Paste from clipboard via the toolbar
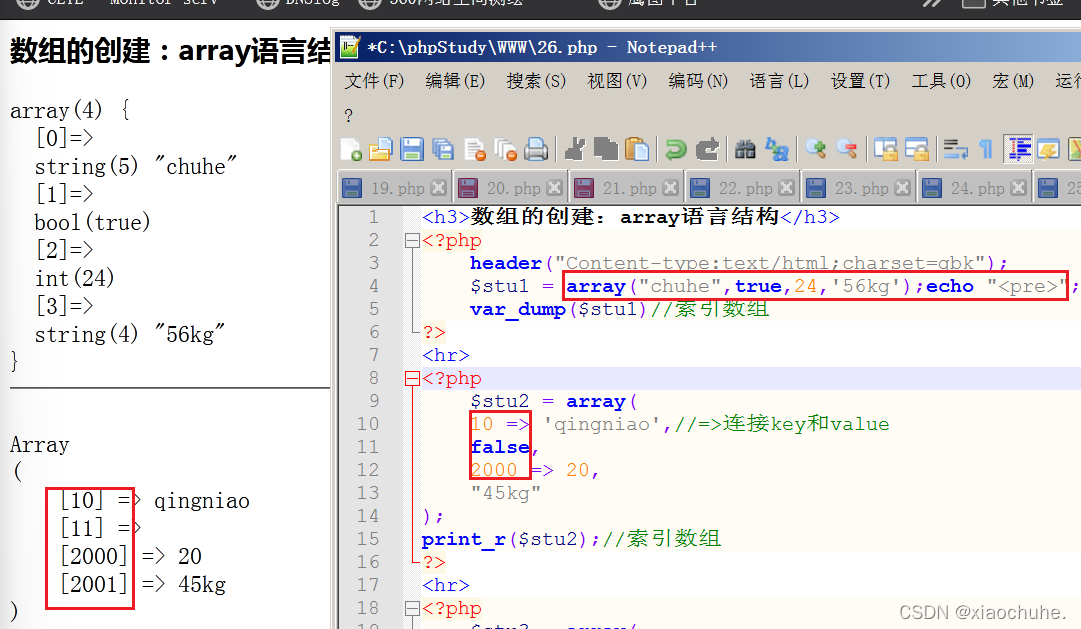Image resolution: width=1081 pixels, height=629 pixels. click(637, 149)
